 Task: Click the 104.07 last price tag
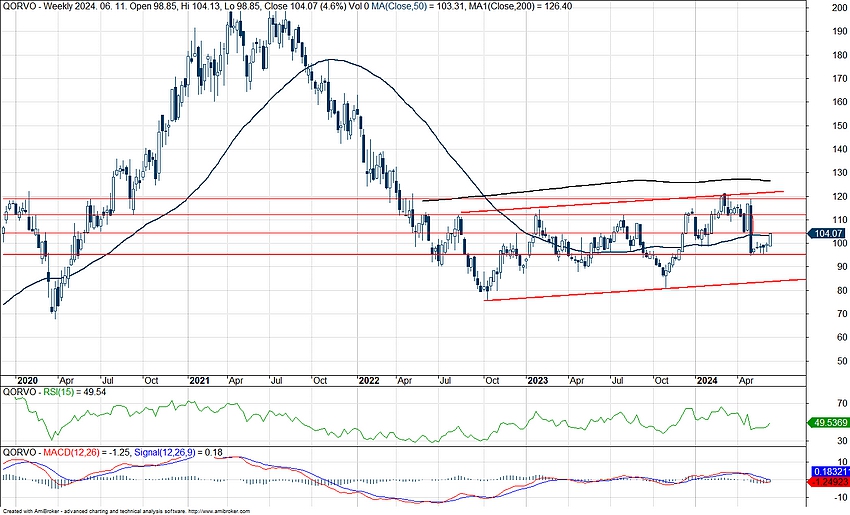click(x=827, y=234)
